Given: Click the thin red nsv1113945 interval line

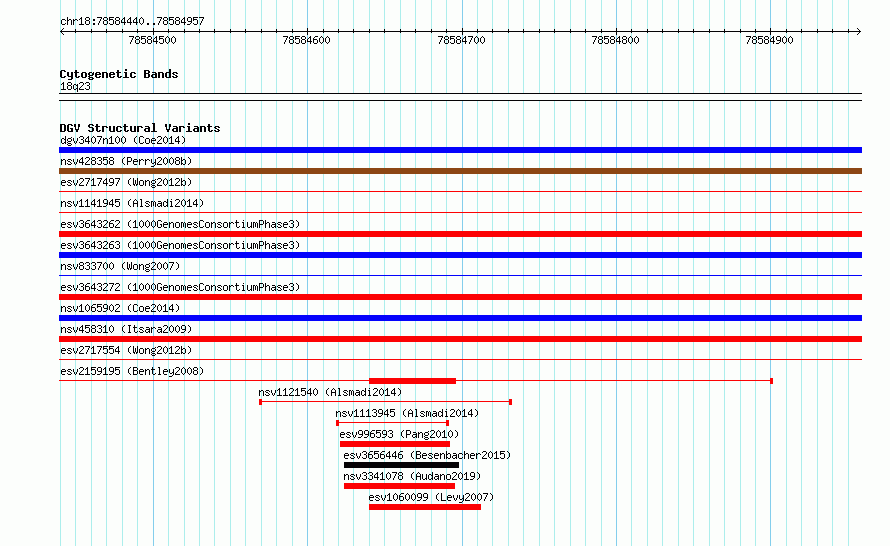Looking at the screenshot, I should click(x=392, y=423).
